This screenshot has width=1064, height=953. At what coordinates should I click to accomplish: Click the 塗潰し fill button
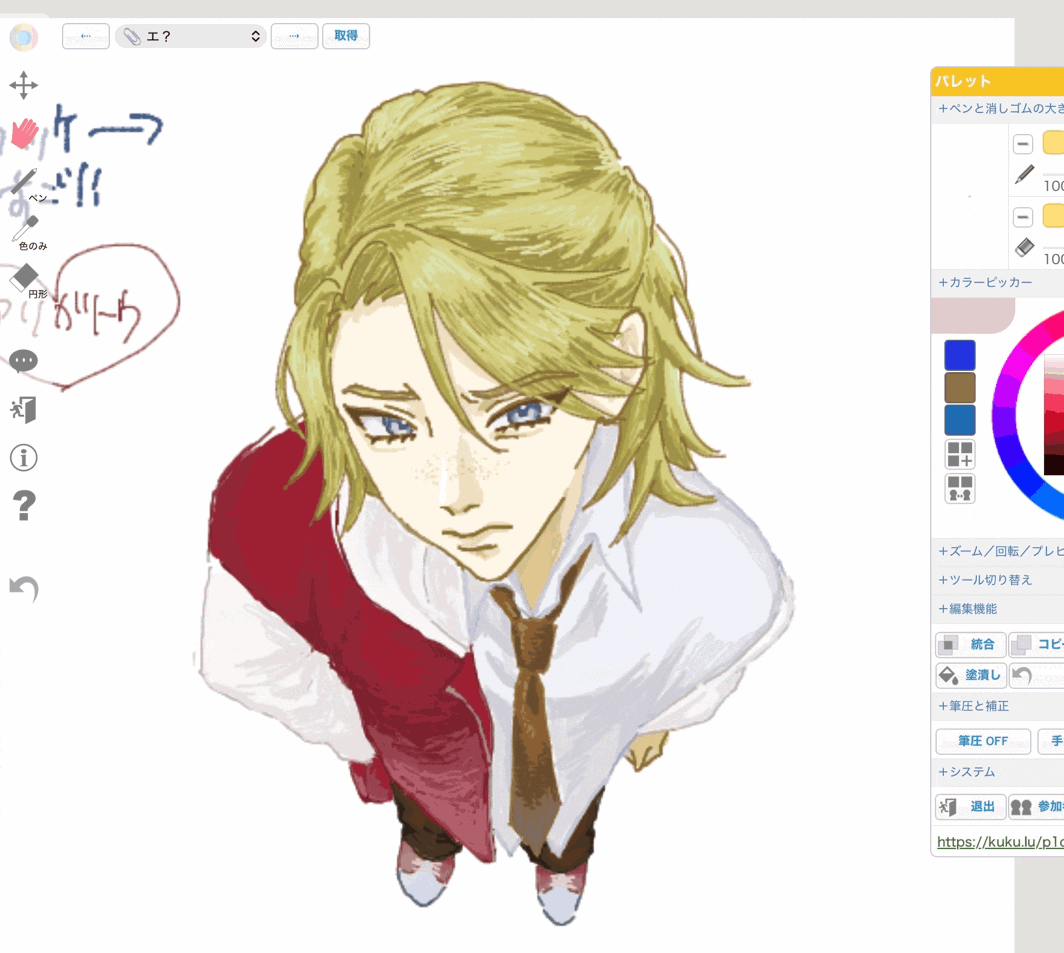(x=971, y=675)
